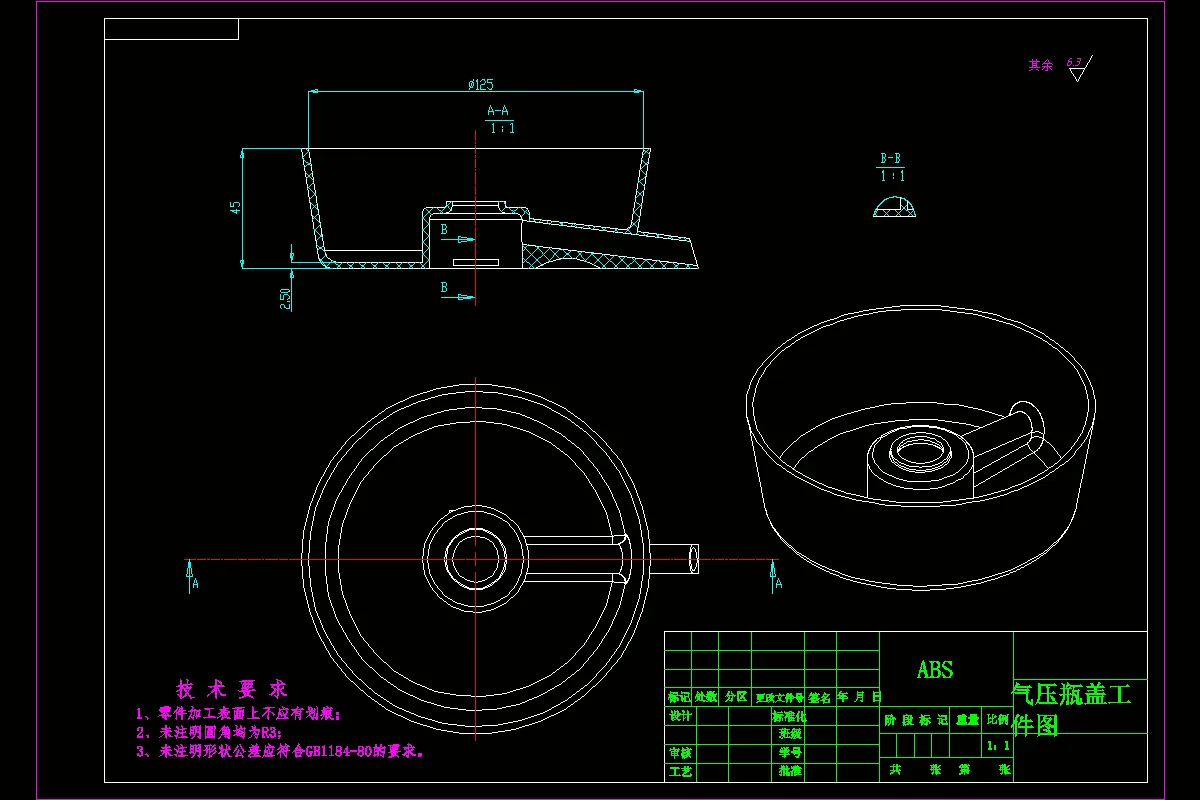Select requirement line 1 about 划痕
Screen dimensions: 1200x800
click(239, 714)
